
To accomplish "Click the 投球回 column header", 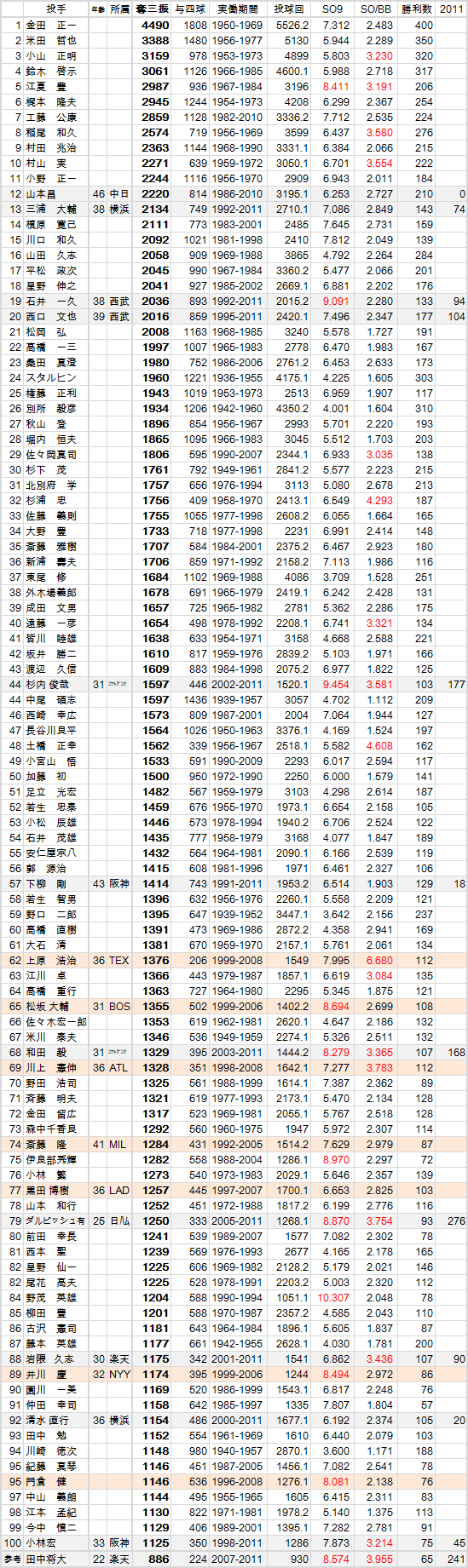I will pyautogui.click(x=289, y=9).
